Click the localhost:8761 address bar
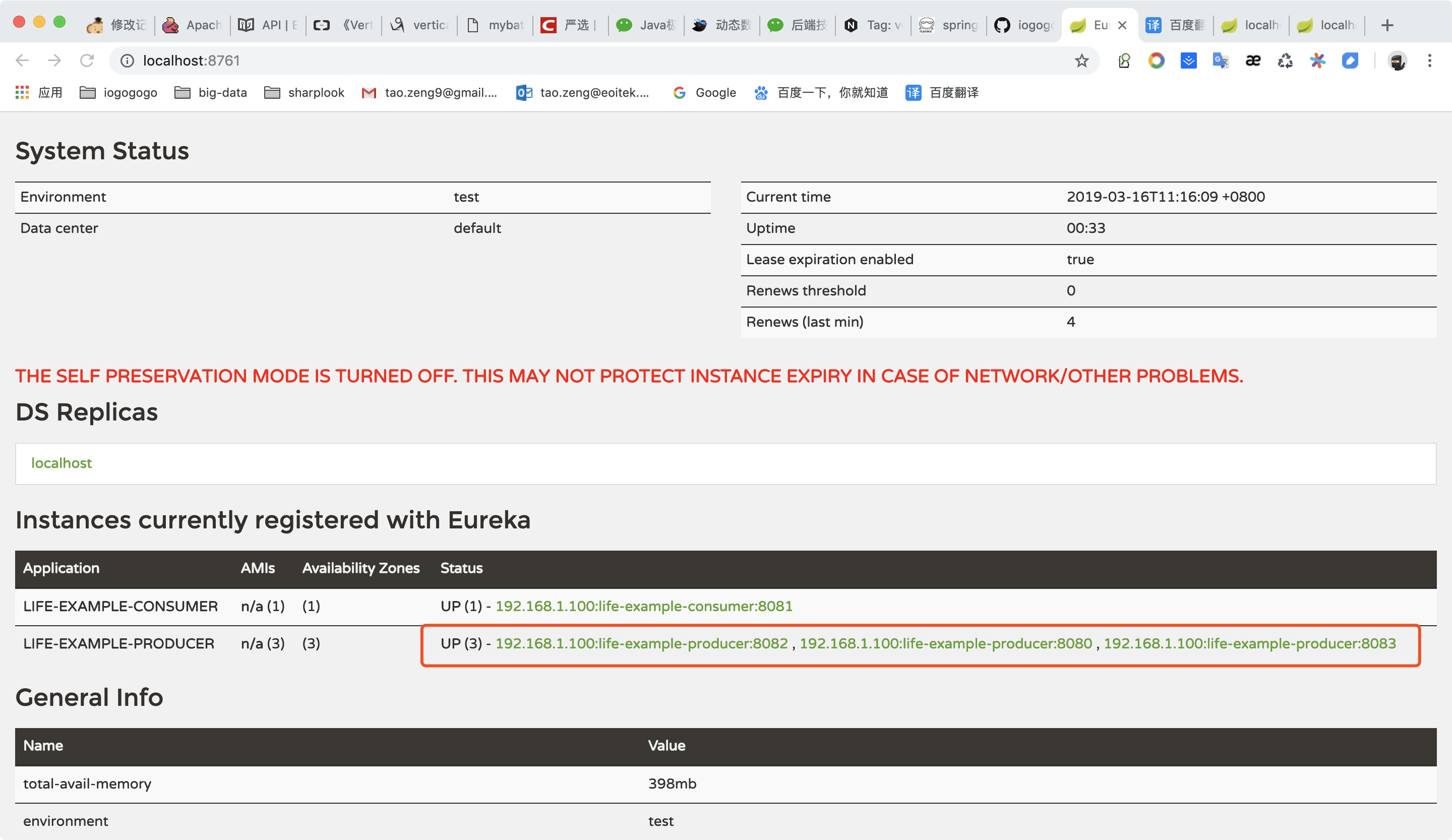1452x840 pixels. pyautogui.click(x=576, y=61)
